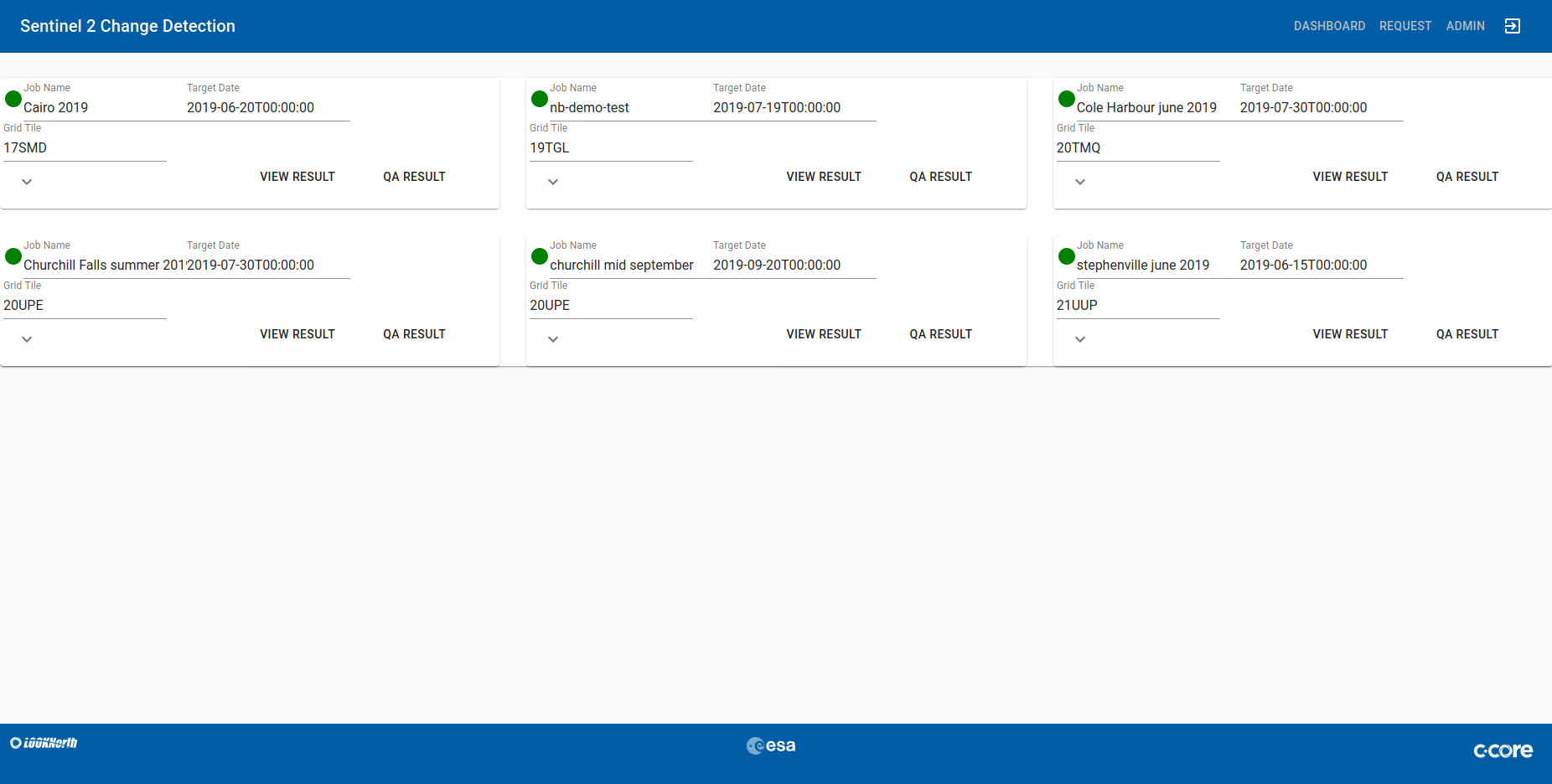The width and height of the screenshot is (1552, 784).
Task: Click green status dot for stephenville june 2019
Action: coord(1066,256)
